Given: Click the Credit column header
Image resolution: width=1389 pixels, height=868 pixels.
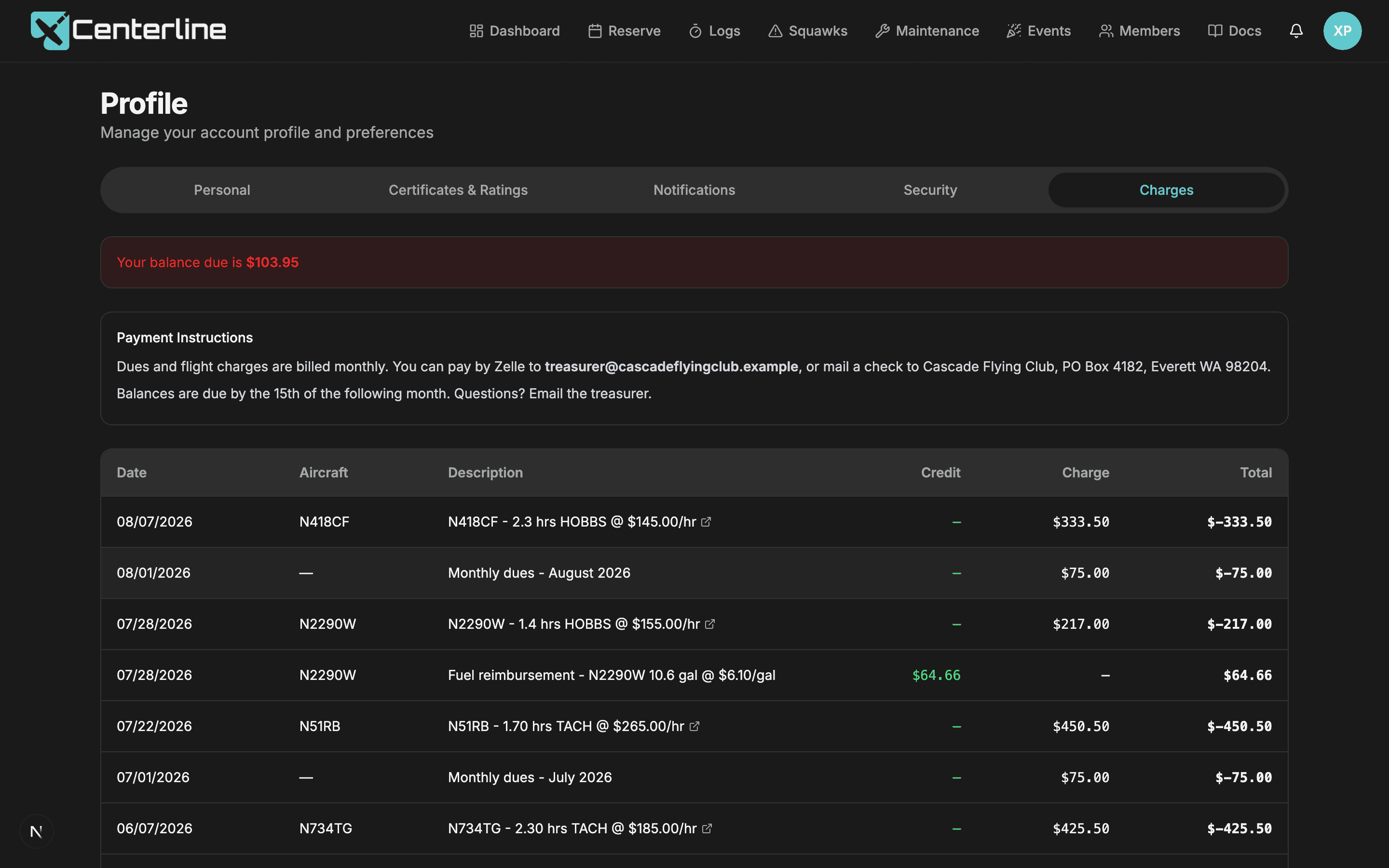Looking at the screenshot, I should pyautogui.click(x=941, y=473).
